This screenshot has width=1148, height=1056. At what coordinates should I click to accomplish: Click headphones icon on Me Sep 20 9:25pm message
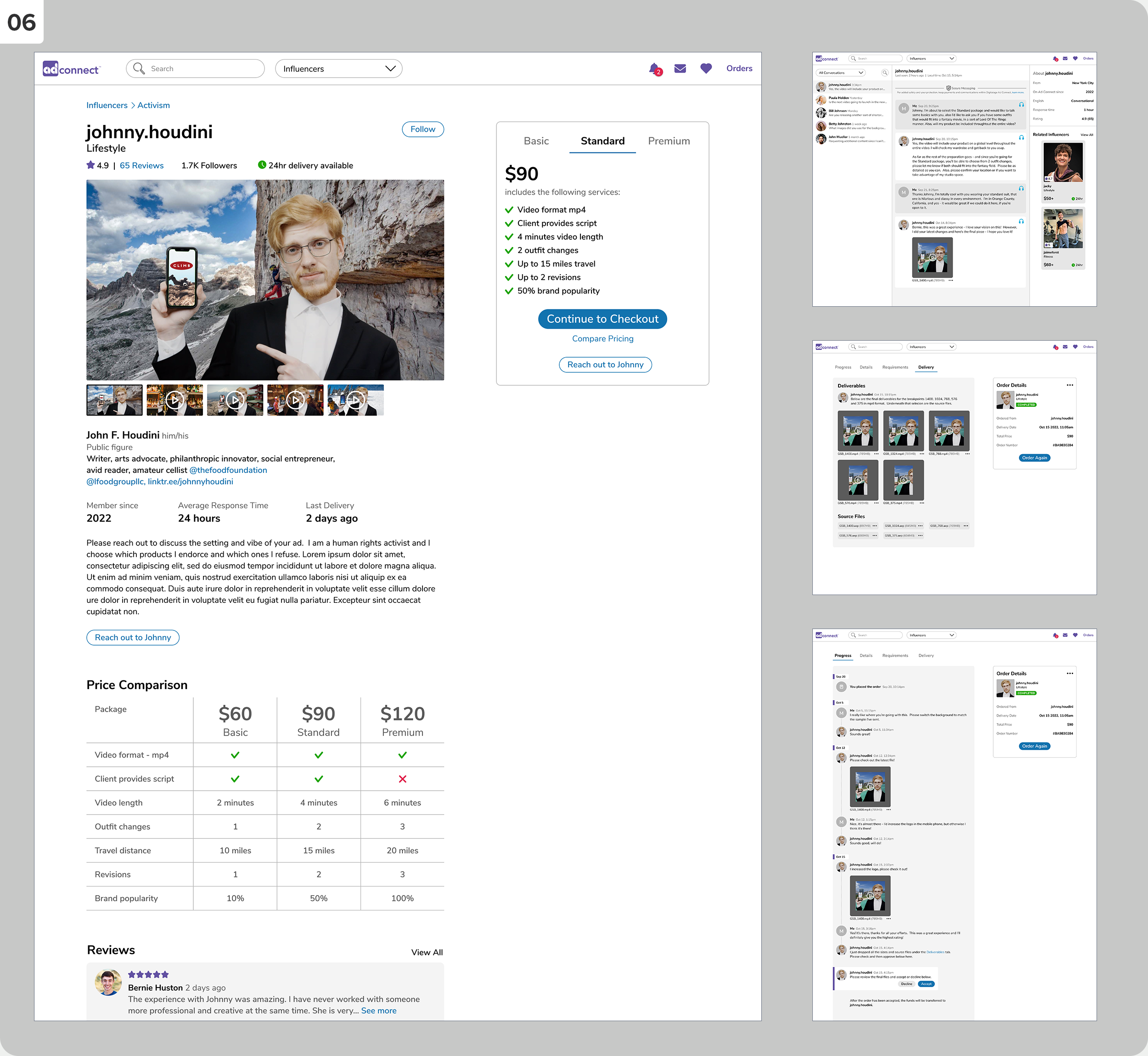pos(1021,105)
